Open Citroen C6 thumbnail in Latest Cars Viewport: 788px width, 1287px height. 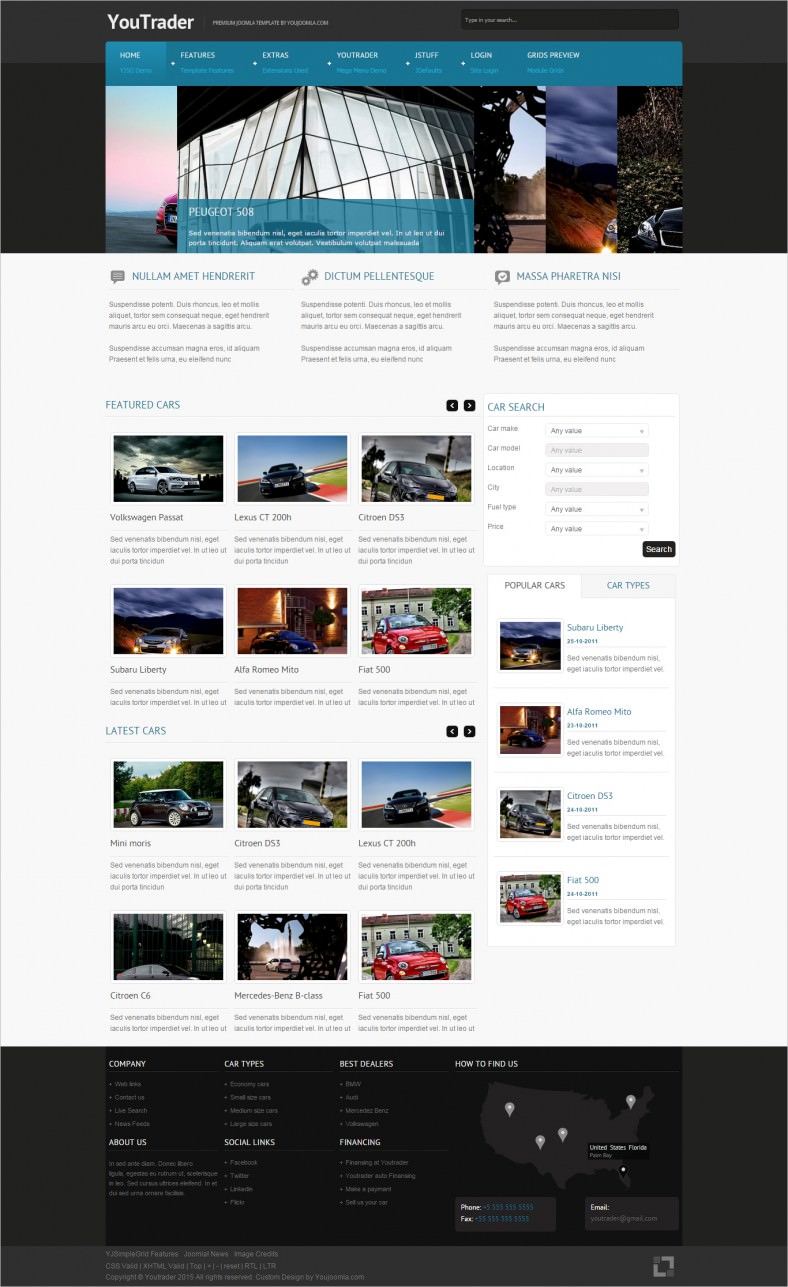click(x=168, y=946)
